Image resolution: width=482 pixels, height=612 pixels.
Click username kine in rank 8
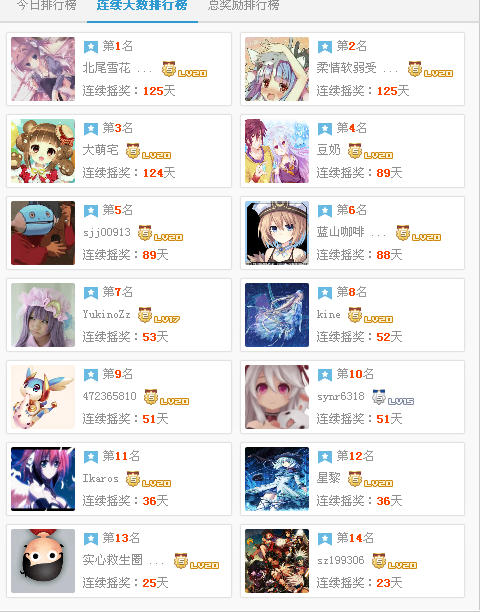[328, 314]
